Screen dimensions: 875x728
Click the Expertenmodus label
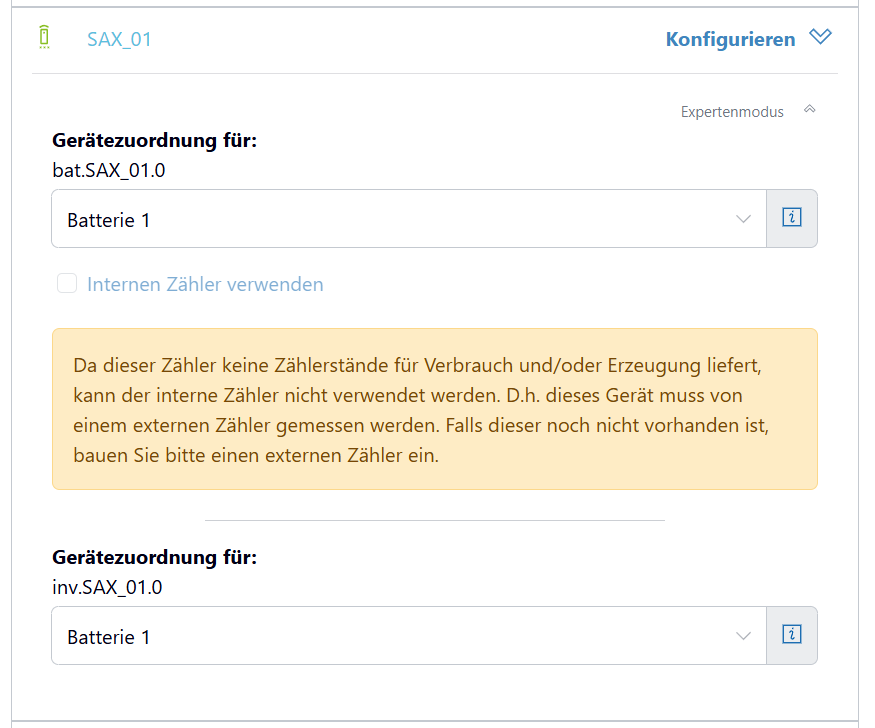[x=732, y=112]
